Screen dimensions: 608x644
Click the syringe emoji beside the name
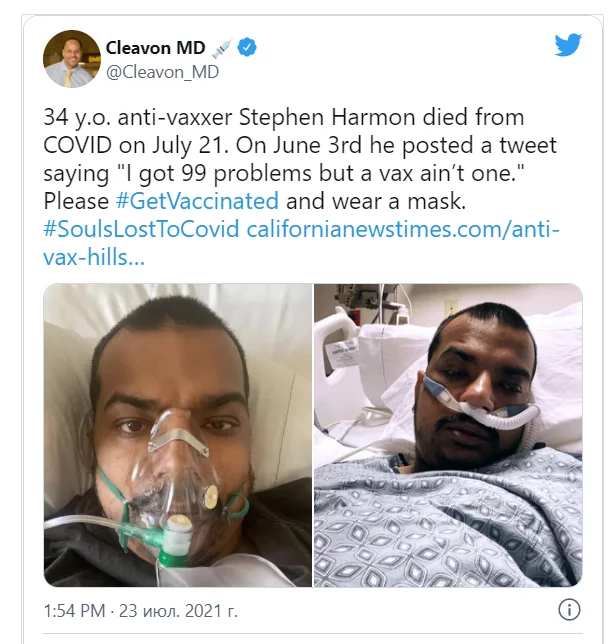coord(222,48)
